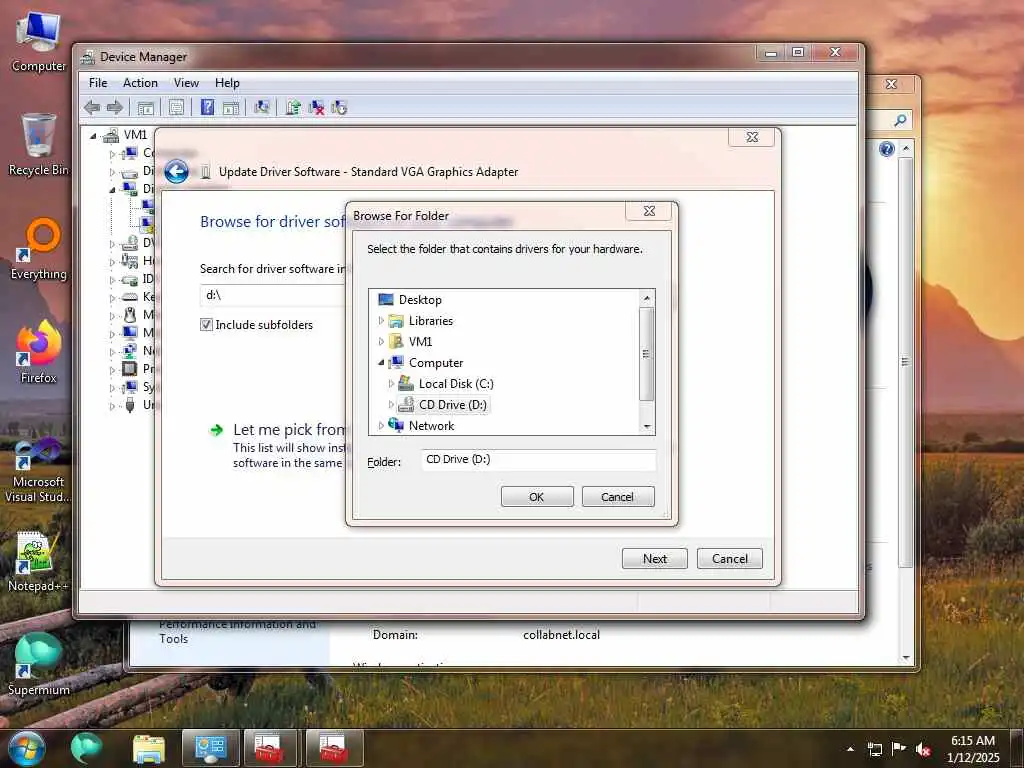Open the Supermium desktop shortcut
Image resolution: width=1024 pixels, height=768 pixels.
click(x=39, y=665)
